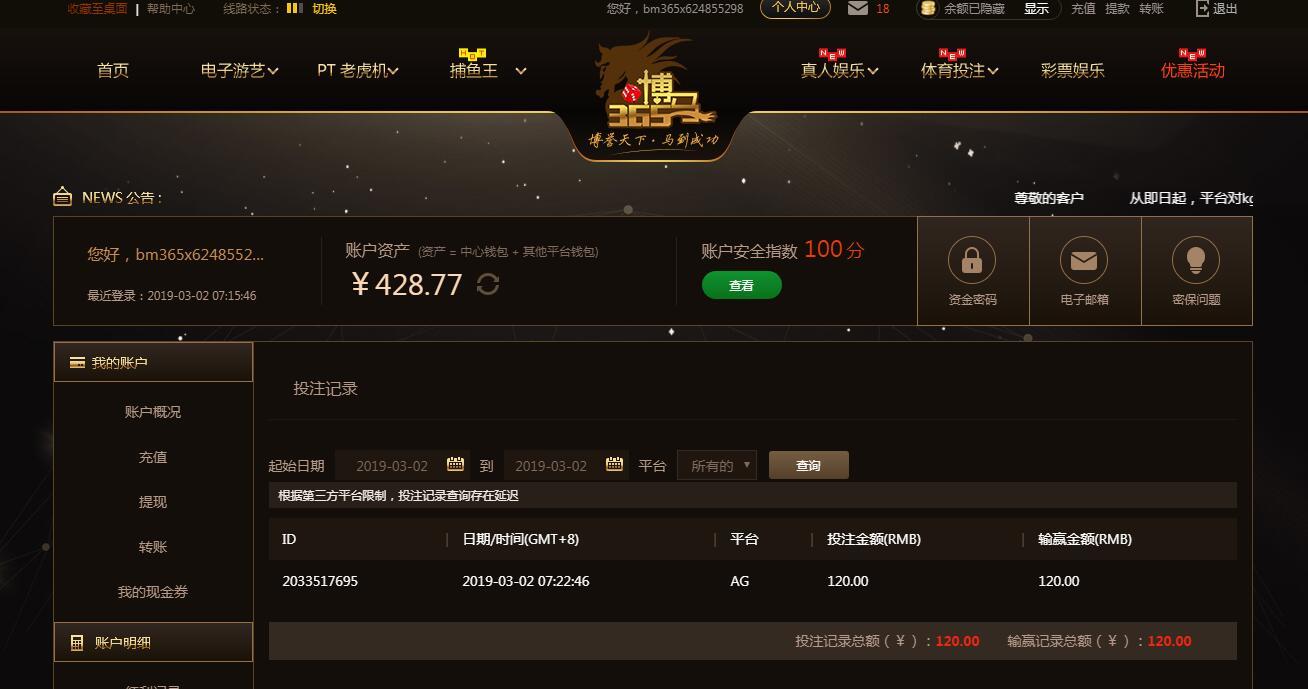The height and width of the screenshot is (689, 1308).
Task: Open 优惠活动 in main navigation
Action: (x=1192, y=70)
